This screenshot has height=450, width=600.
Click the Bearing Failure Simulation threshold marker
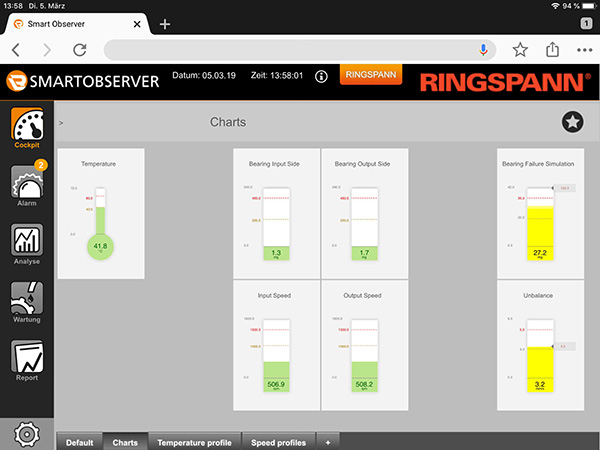click(x=564, y=188)
